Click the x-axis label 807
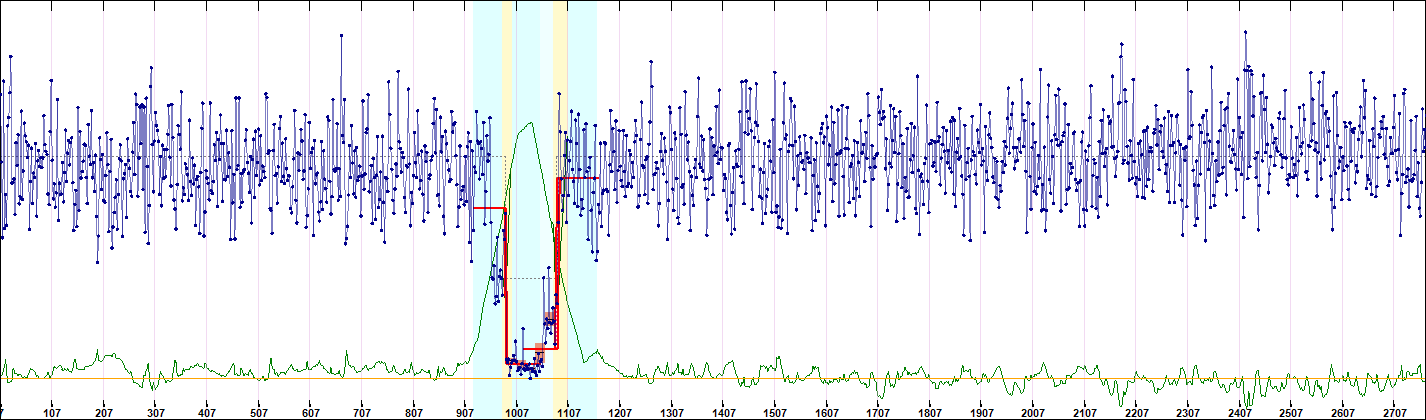 pos(413,412)
